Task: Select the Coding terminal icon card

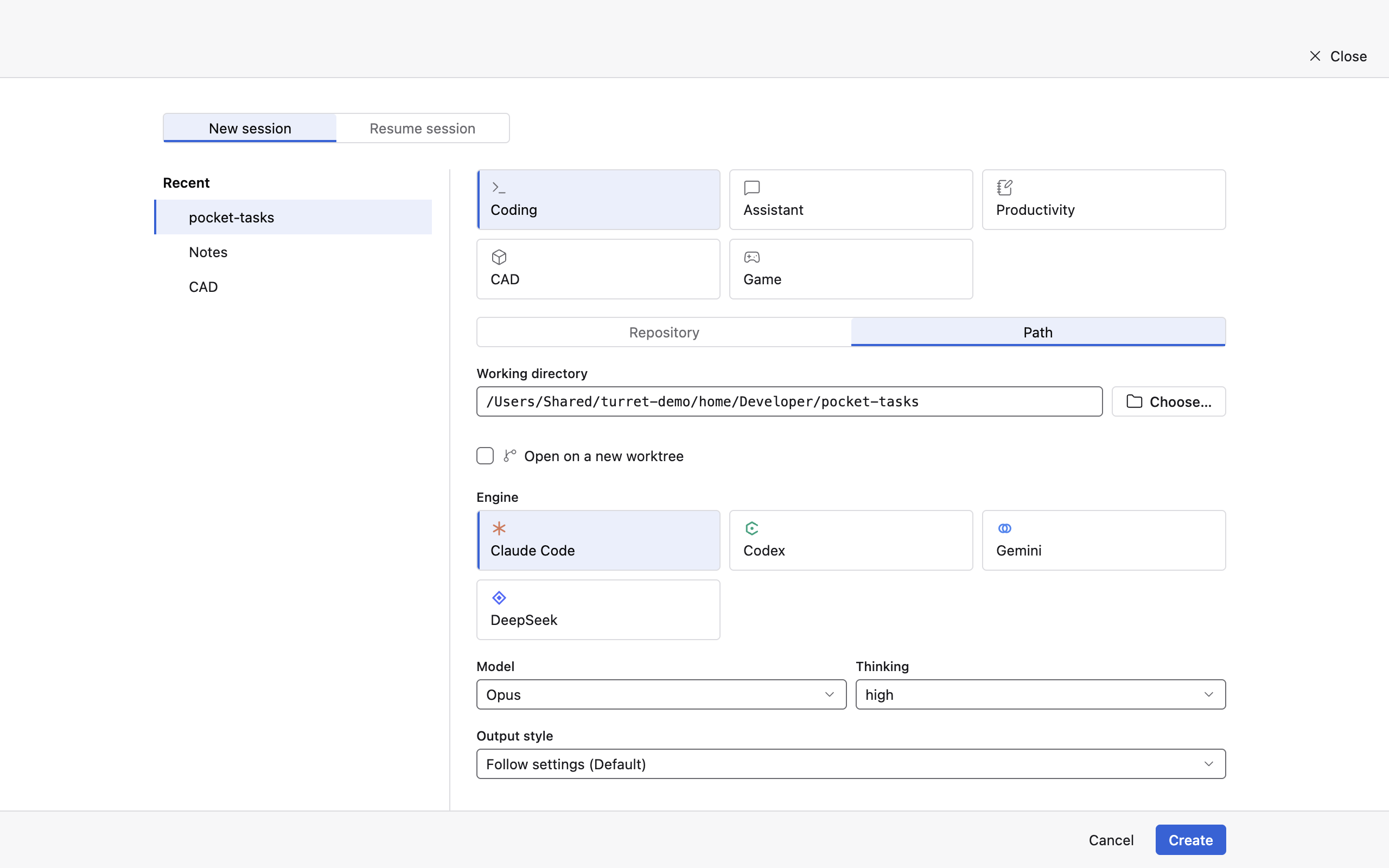Action: (x=598, y=199)
